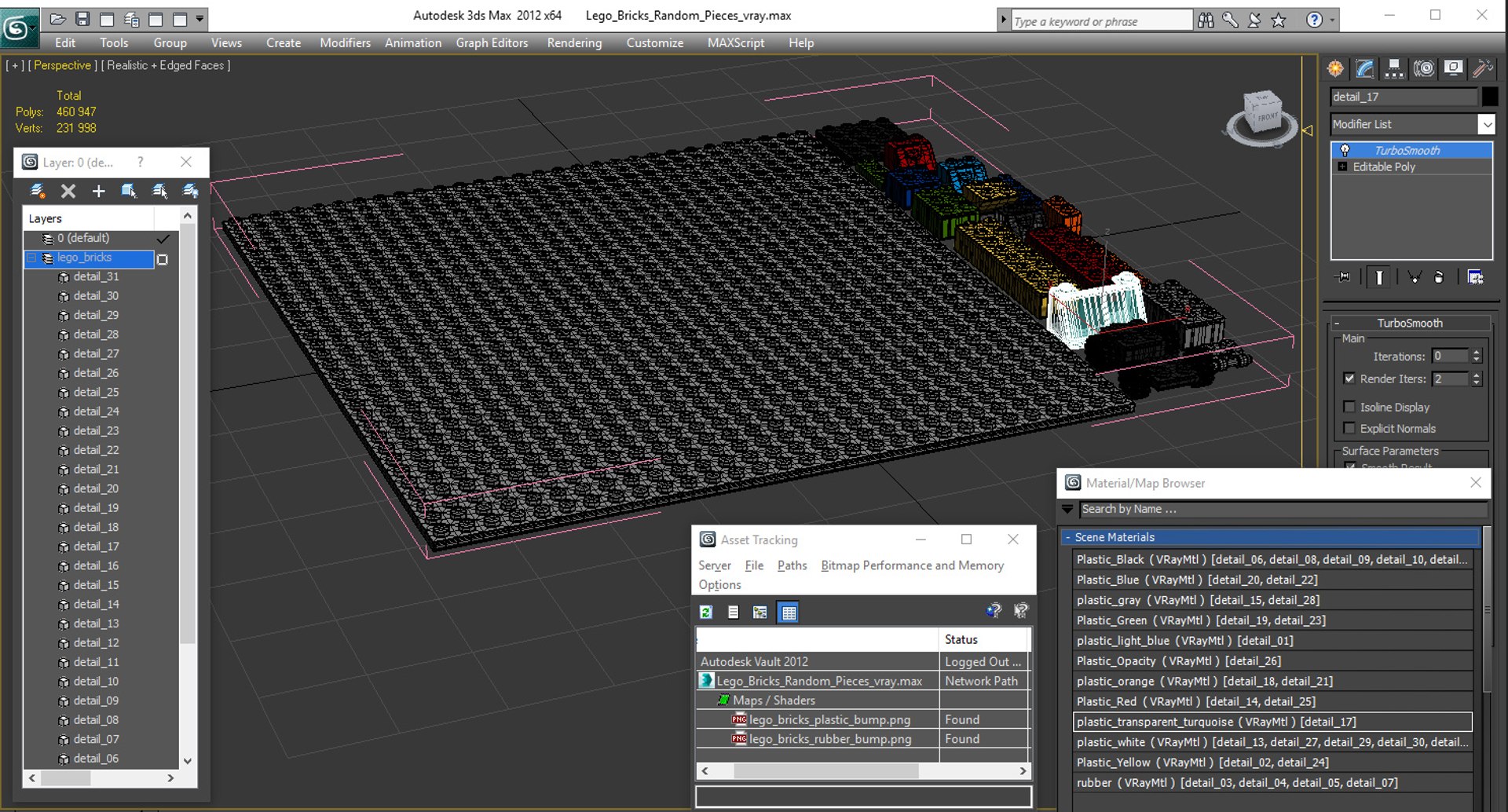Toggle the current layer checkmark for 0 (default)
The width and height of the screenshot is (1508, 812).
(x=163, y=238)
